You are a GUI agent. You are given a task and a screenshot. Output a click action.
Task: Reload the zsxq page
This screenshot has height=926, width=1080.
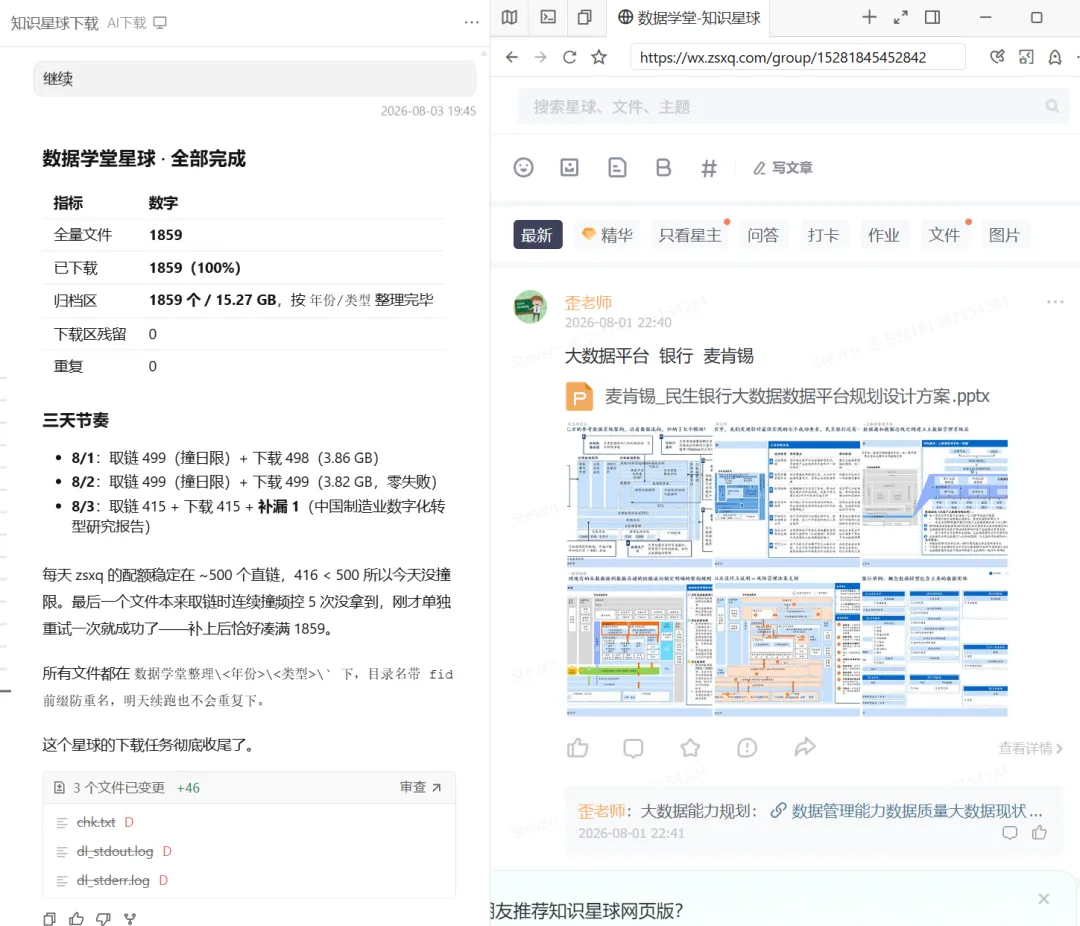pos(570,57)
